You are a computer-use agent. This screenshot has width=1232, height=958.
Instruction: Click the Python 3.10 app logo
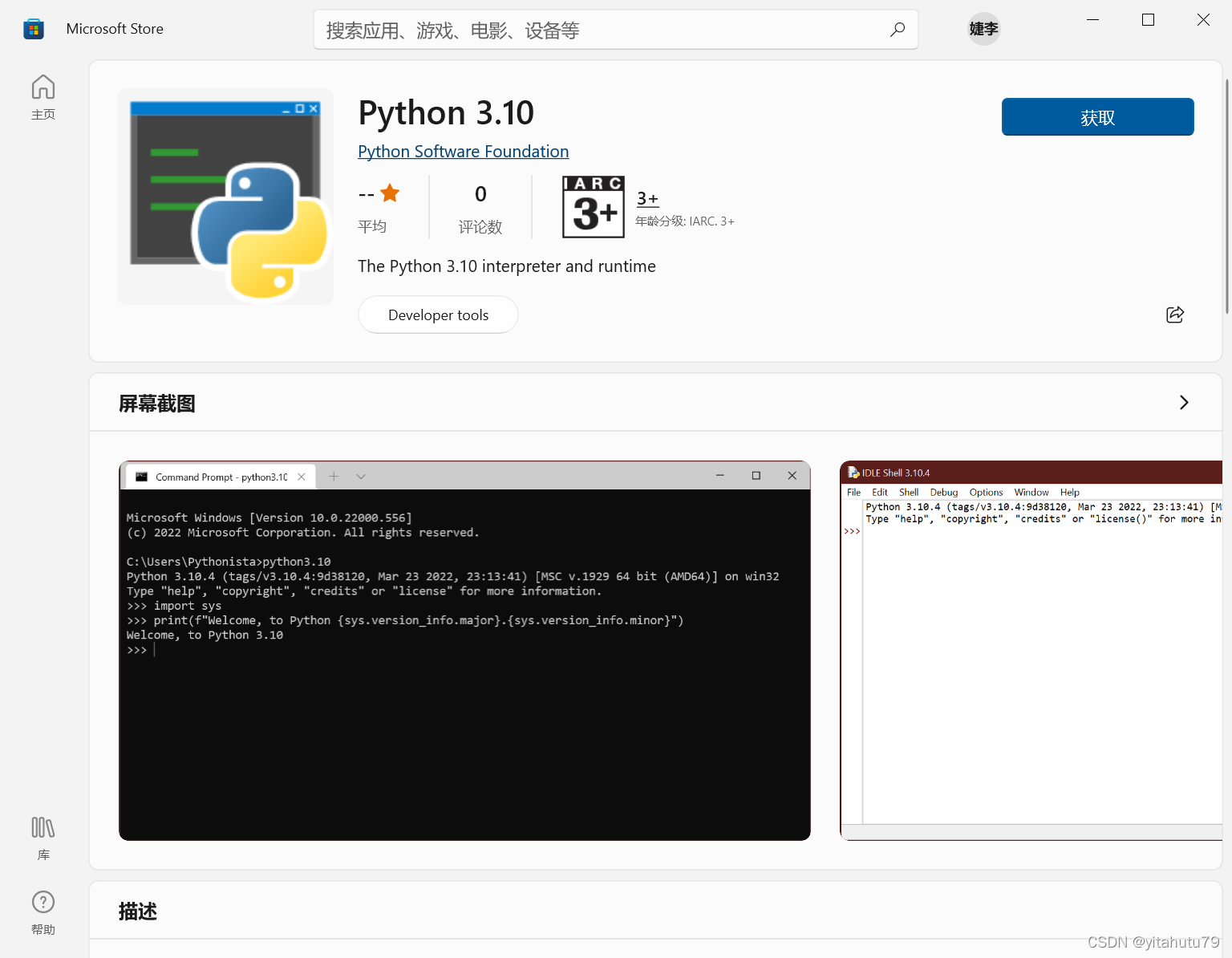(x=225, y=197)
